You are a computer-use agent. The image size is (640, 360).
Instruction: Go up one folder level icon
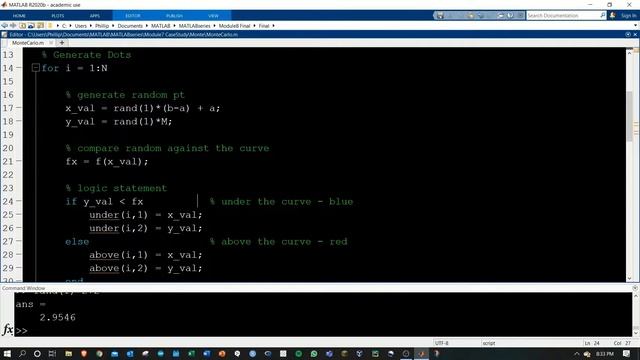[x=22, y=25]
